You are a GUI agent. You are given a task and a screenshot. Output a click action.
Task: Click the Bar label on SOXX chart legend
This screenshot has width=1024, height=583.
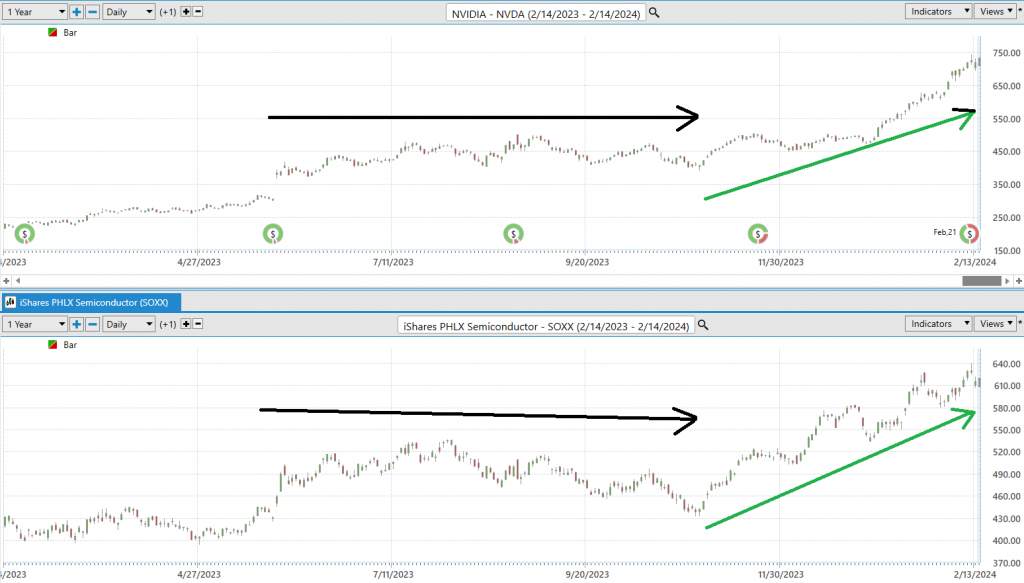(x=70, y=344)
